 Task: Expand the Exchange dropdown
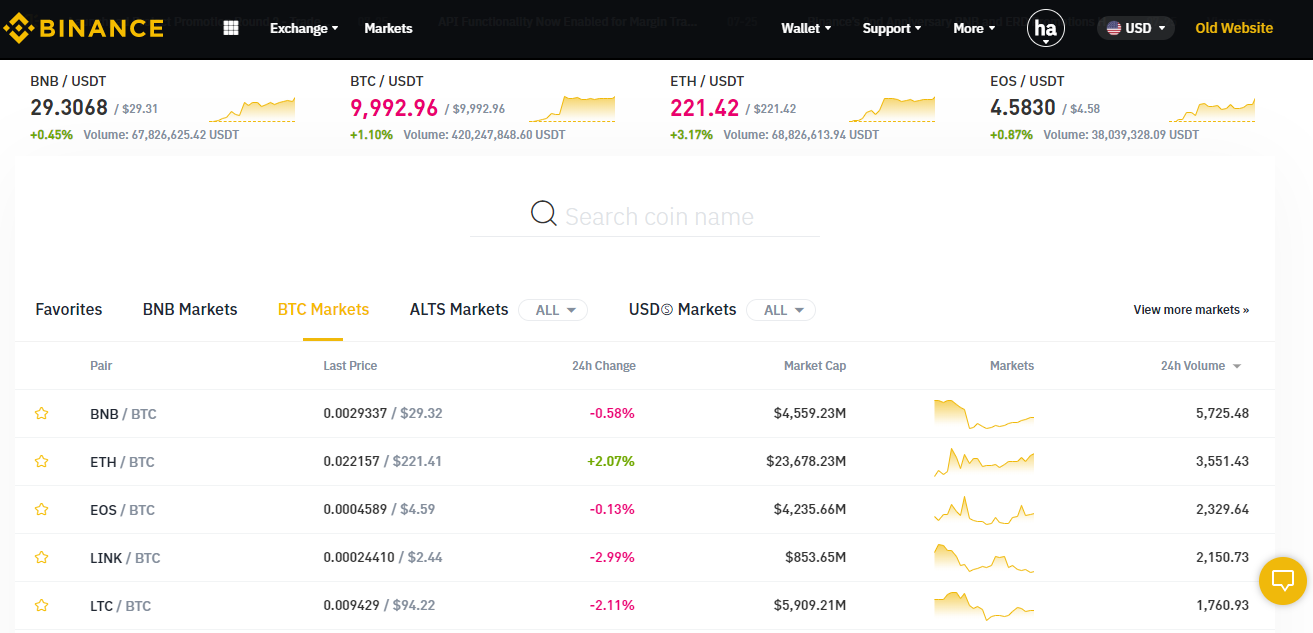coord(303,28)
